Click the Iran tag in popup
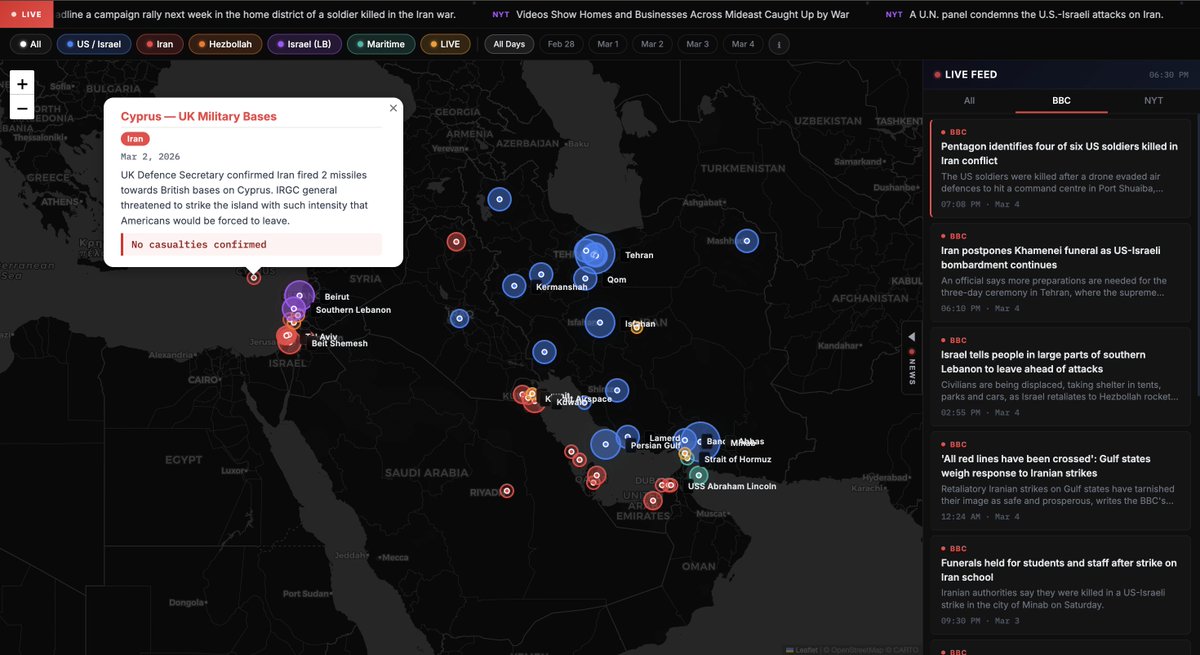The height and width of the screenshot is (655, 1200). point(135,139)
